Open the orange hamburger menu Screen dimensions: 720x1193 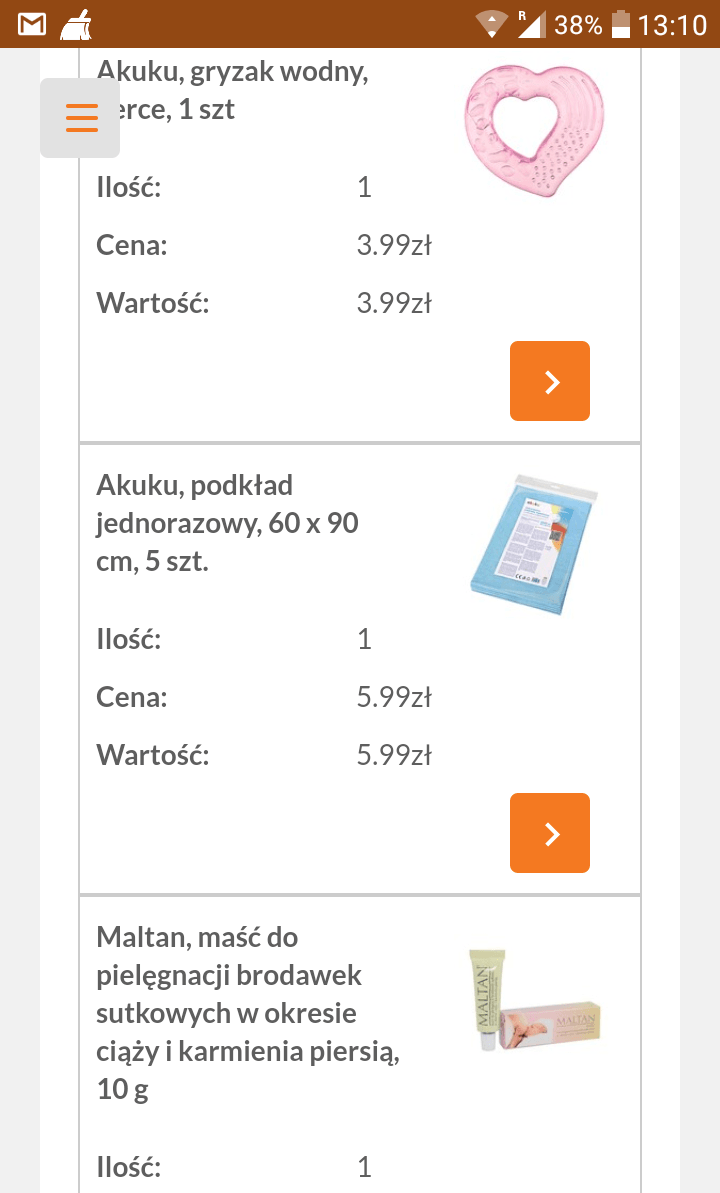80,118
